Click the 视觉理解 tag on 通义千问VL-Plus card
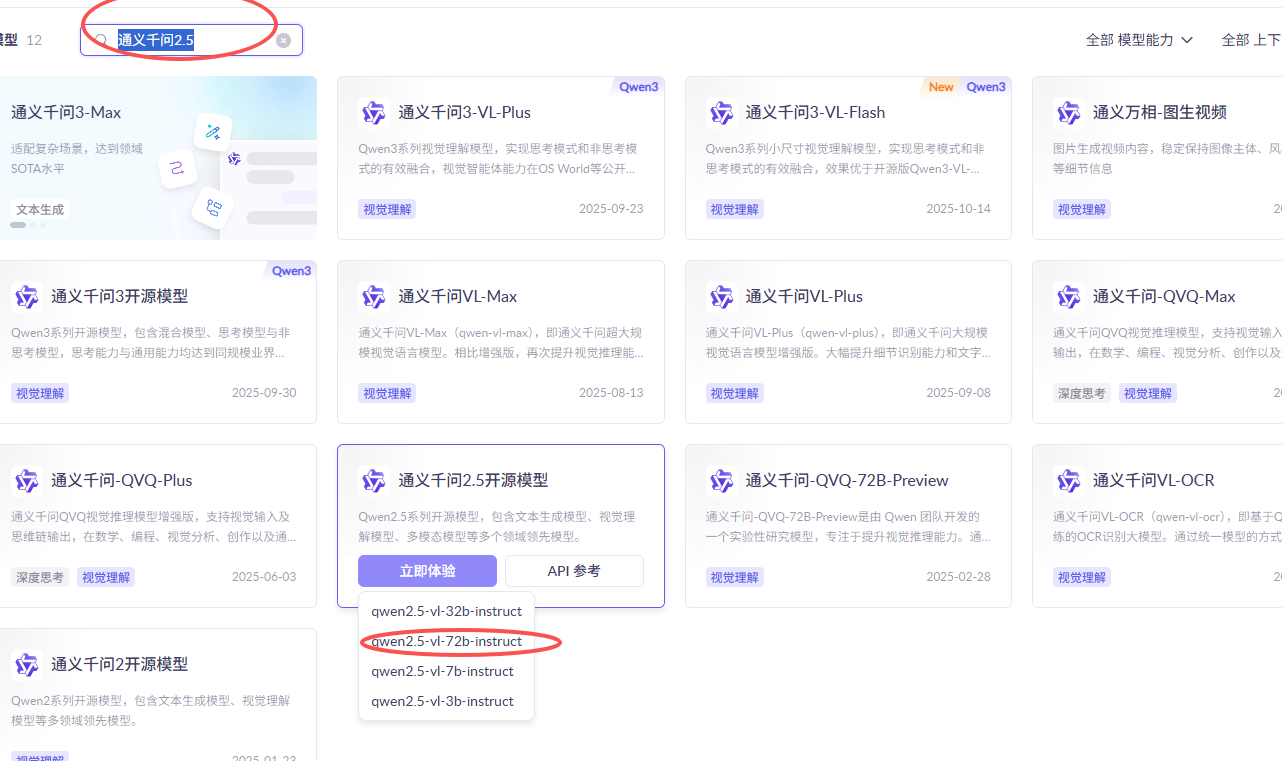Image resolution: width=1282 pixels, height=761 pixels. pos(734,393)
